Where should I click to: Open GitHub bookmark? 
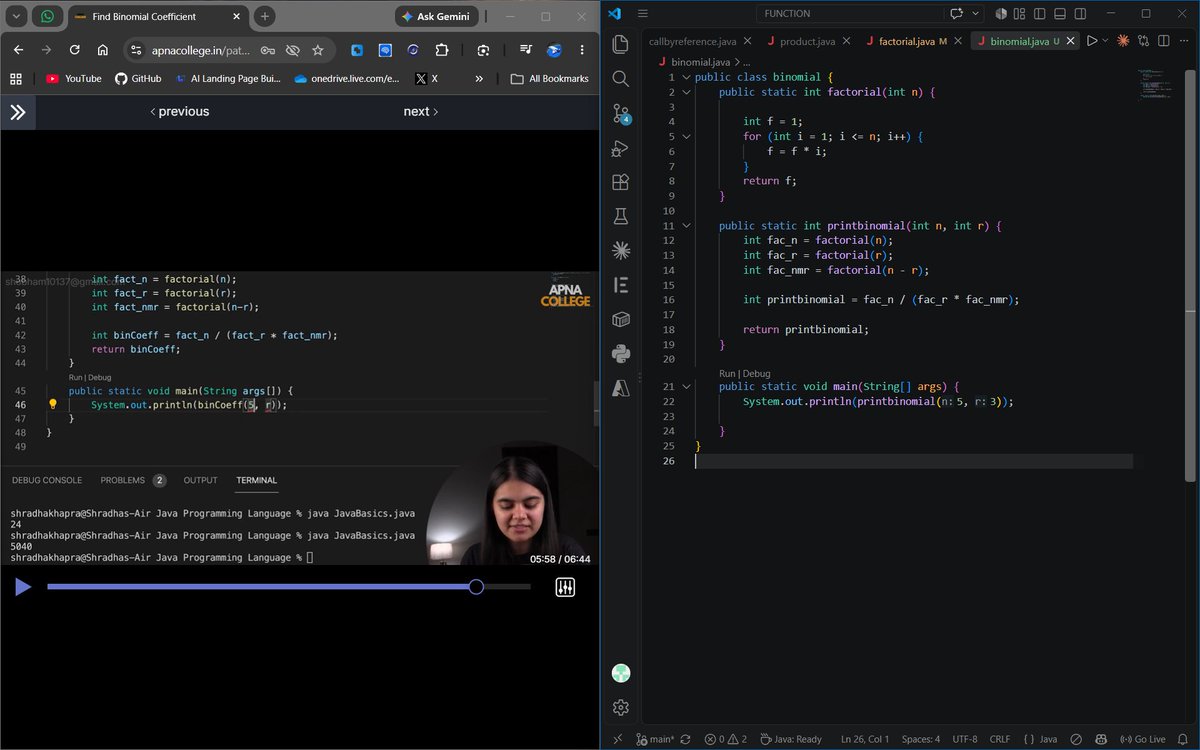click(138, 78)
